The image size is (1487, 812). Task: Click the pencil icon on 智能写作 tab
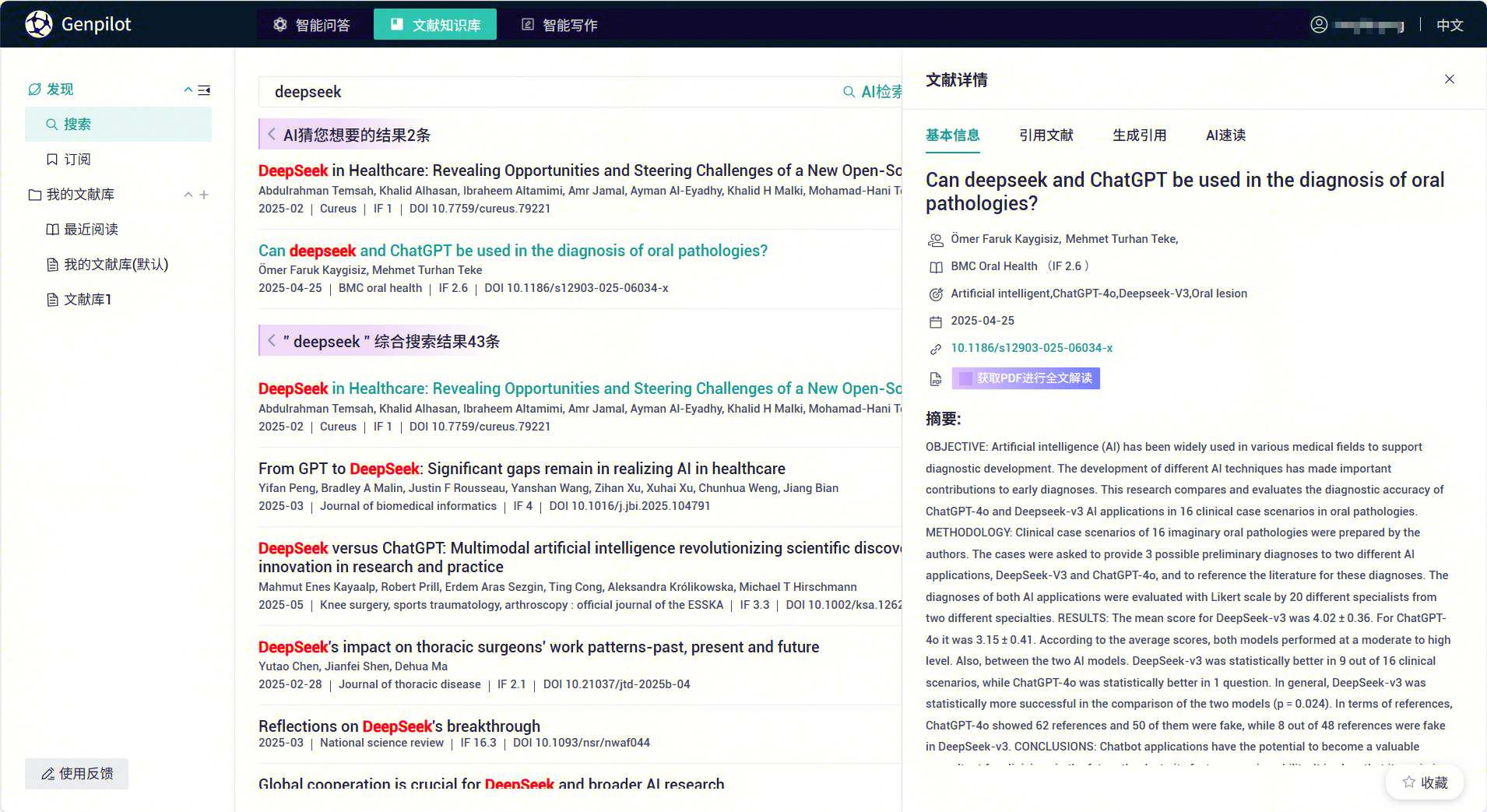point(528,25)
